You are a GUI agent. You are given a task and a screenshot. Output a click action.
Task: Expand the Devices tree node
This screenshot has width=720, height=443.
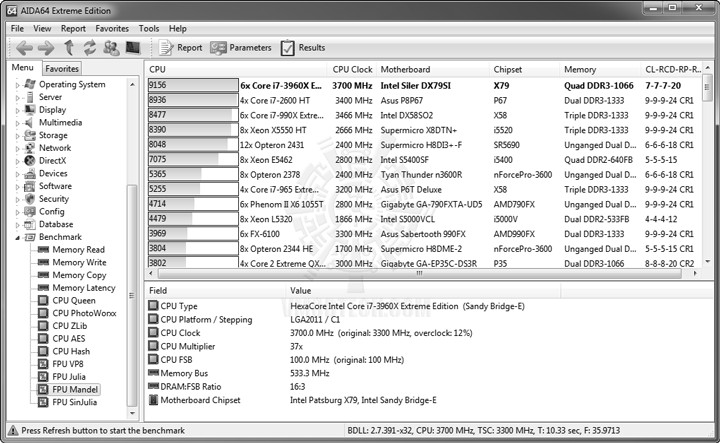(17, 174)
